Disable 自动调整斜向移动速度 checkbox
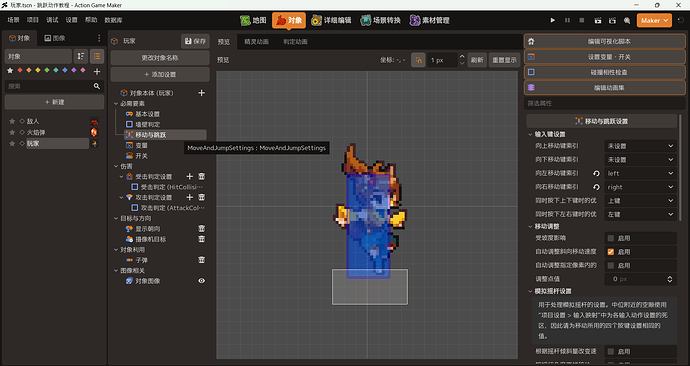The width and height of the screenshot is (690, 366). point(611,252)
